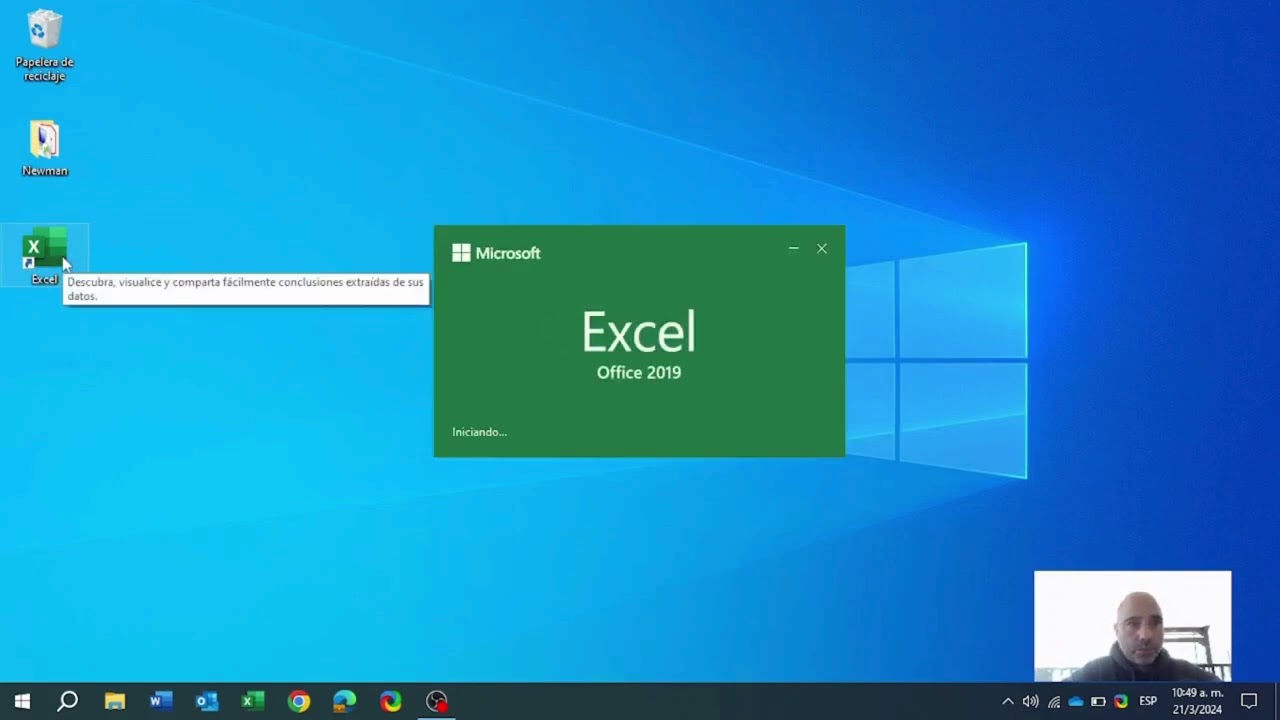Select the Newman folder on desktop
1280x720 pixels.
pyautogui.click(x=44, y=142)
